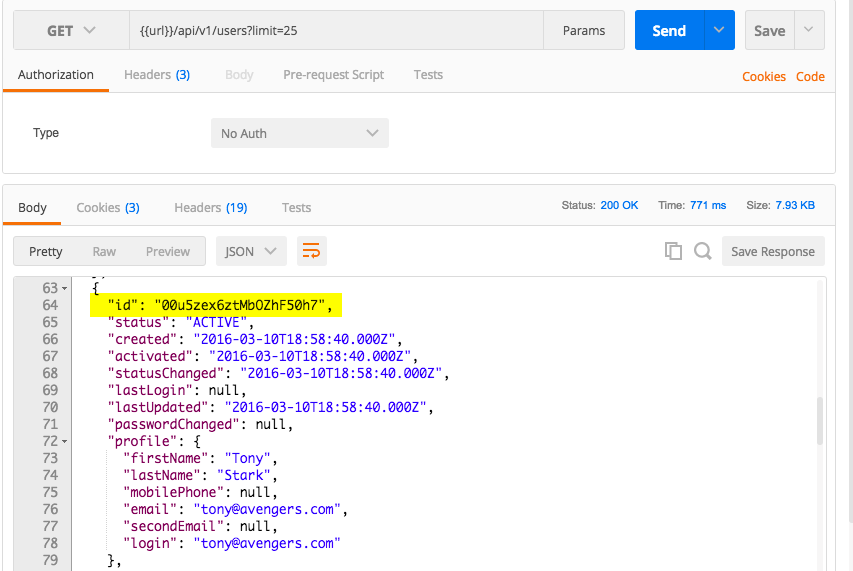This screenshot has width=853, height=571.
Task: Copy response body using copy icon
Action: click(673, 251)
